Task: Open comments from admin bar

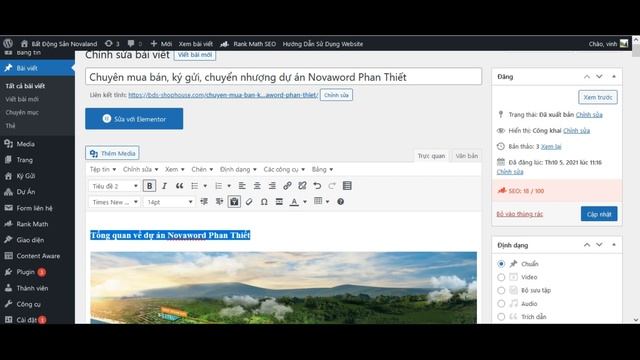Action: [x=134, y=44]
